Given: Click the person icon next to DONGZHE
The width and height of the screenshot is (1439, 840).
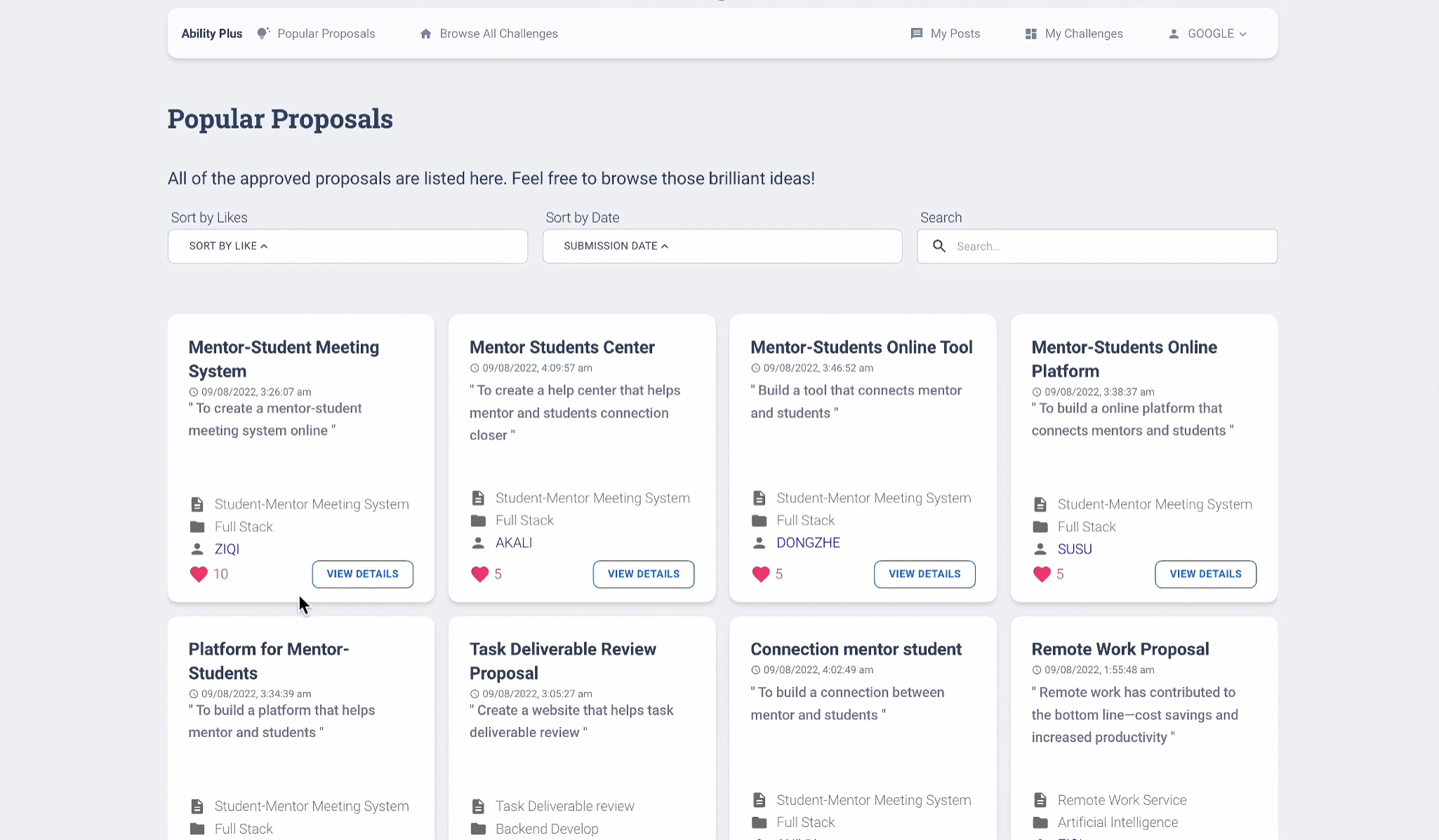Looking at the screenshot, I should (x=759, y=542).
